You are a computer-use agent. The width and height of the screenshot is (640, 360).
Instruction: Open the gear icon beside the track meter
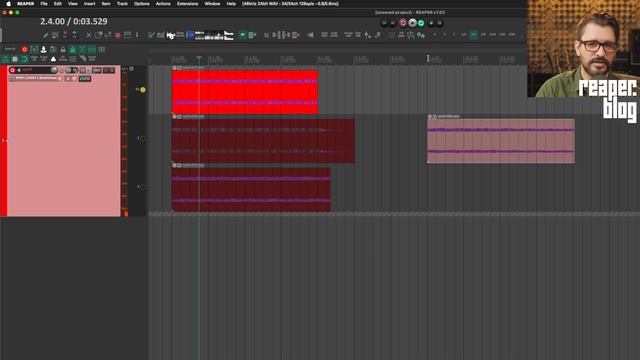131,69
